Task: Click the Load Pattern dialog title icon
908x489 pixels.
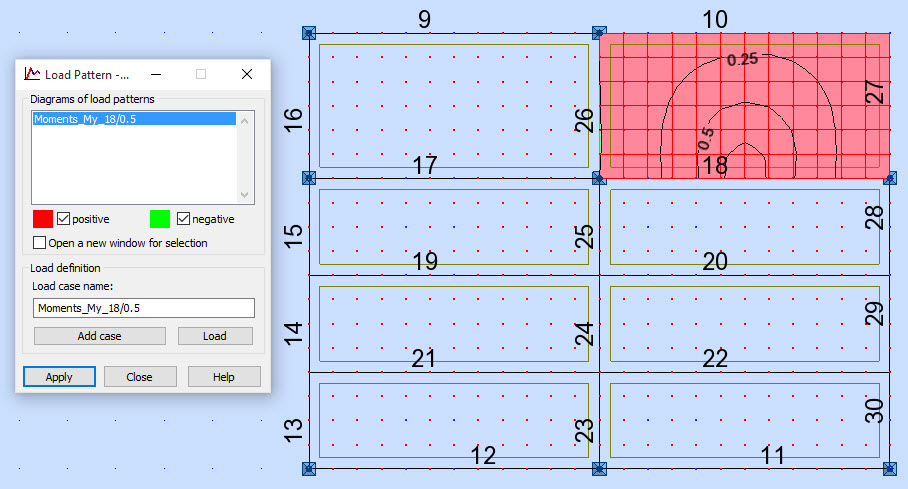Action: [x=32, y=74]
